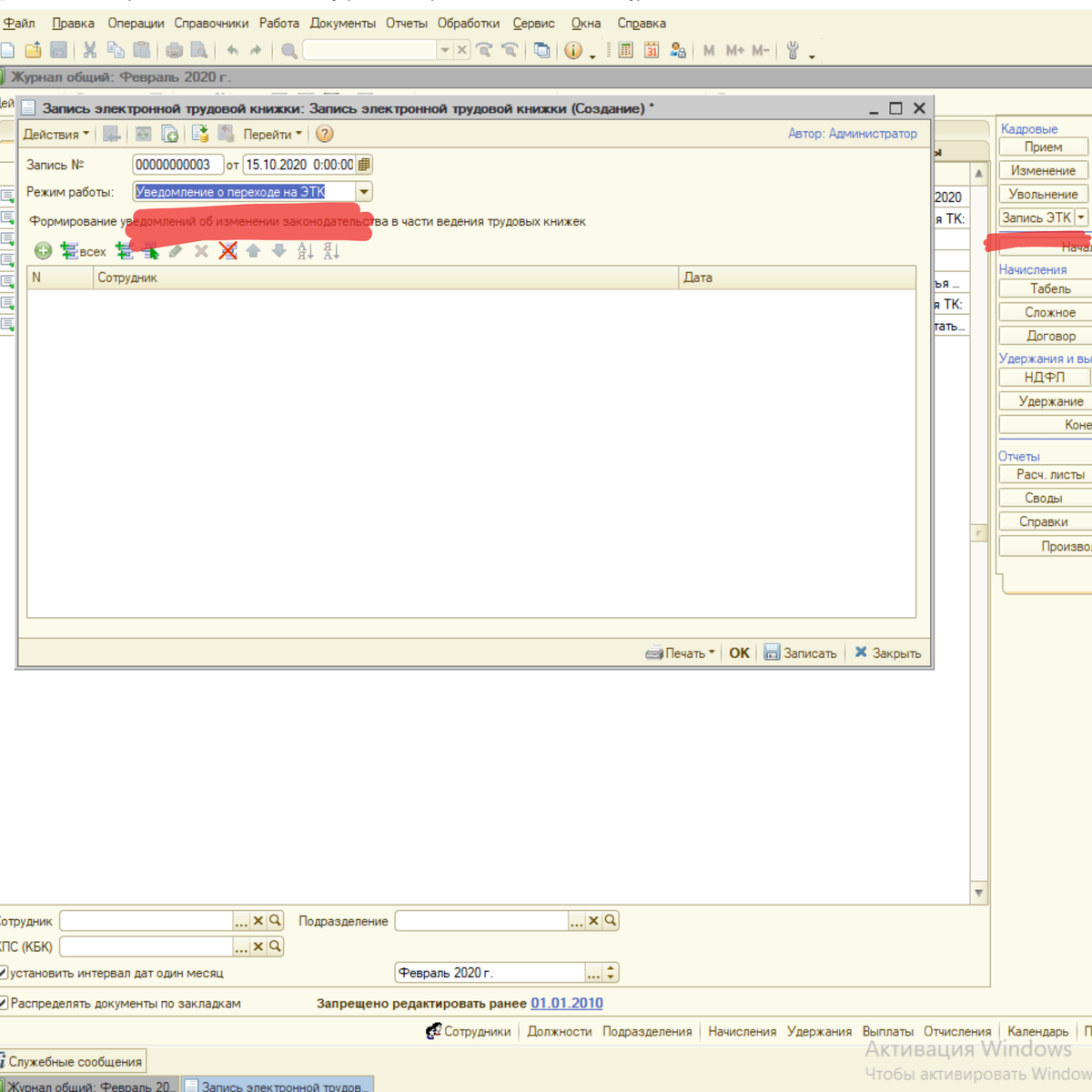1092x1092 pixels.
Task: Click the Copy icon in main toolbar
Action: click(x=116, y=51)
